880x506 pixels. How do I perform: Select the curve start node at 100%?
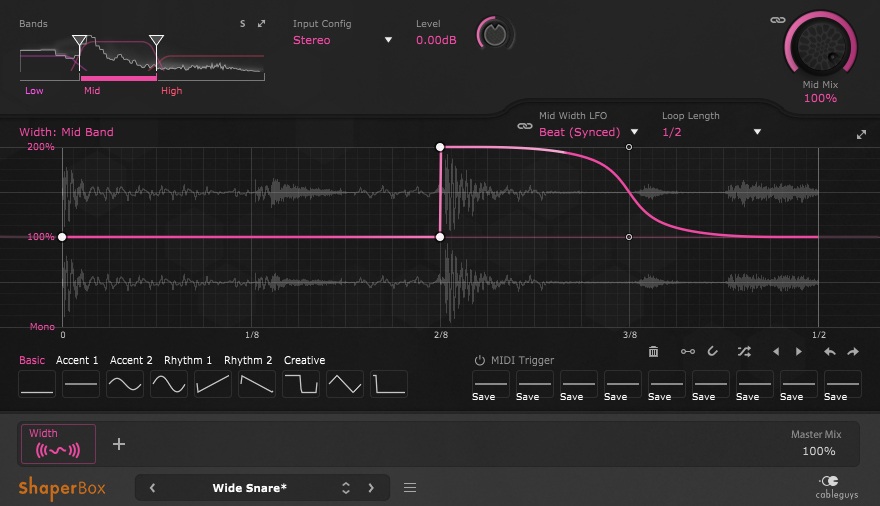[62, 237]
